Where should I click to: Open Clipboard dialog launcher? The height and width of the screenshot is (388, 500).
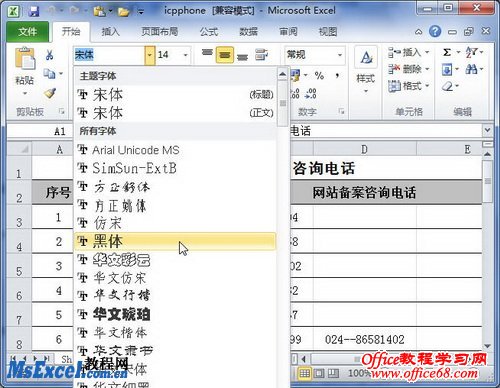tap(62, 112)
